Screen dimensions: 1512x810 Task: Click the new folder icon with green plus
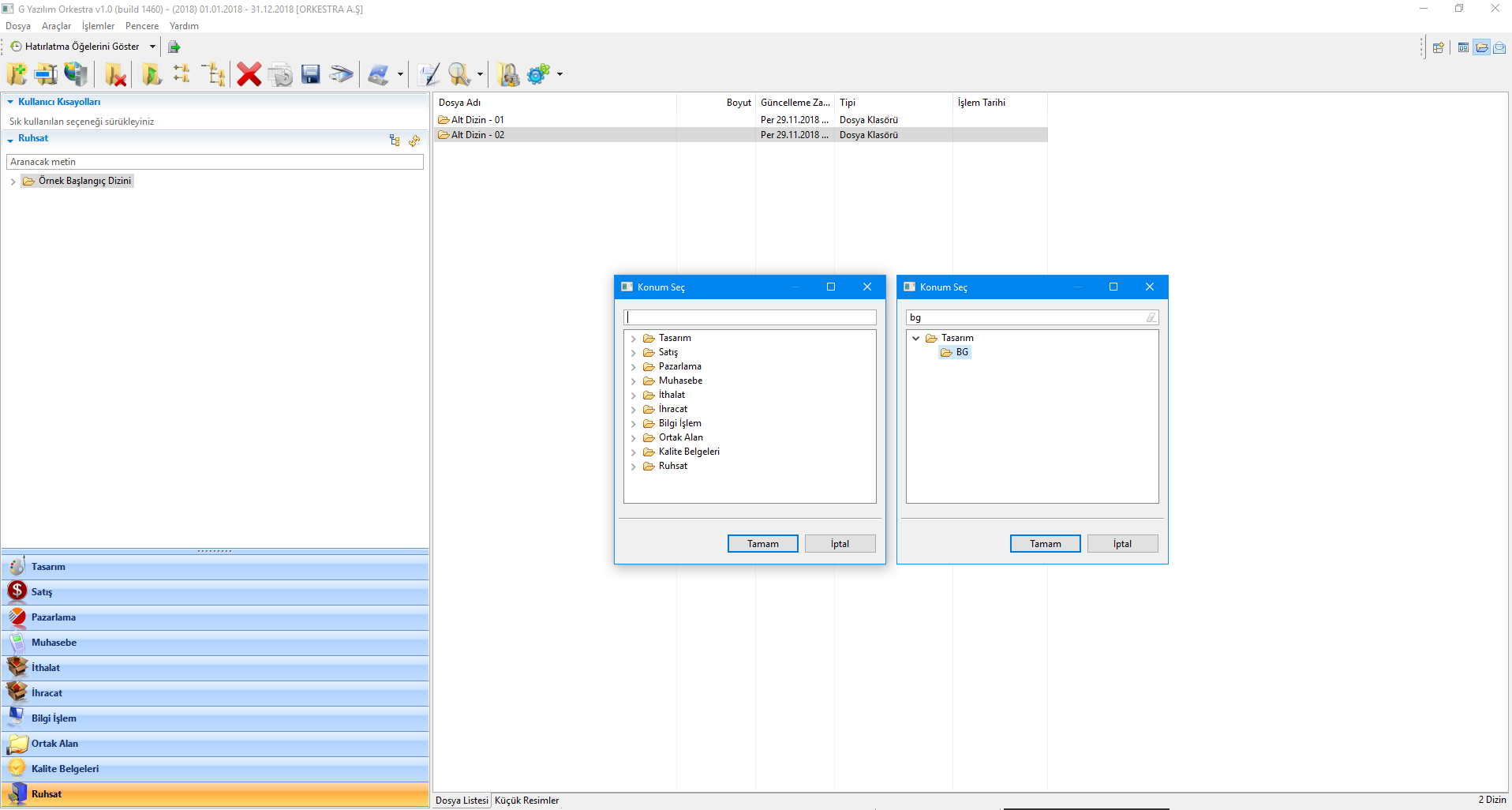coord(17,74)
